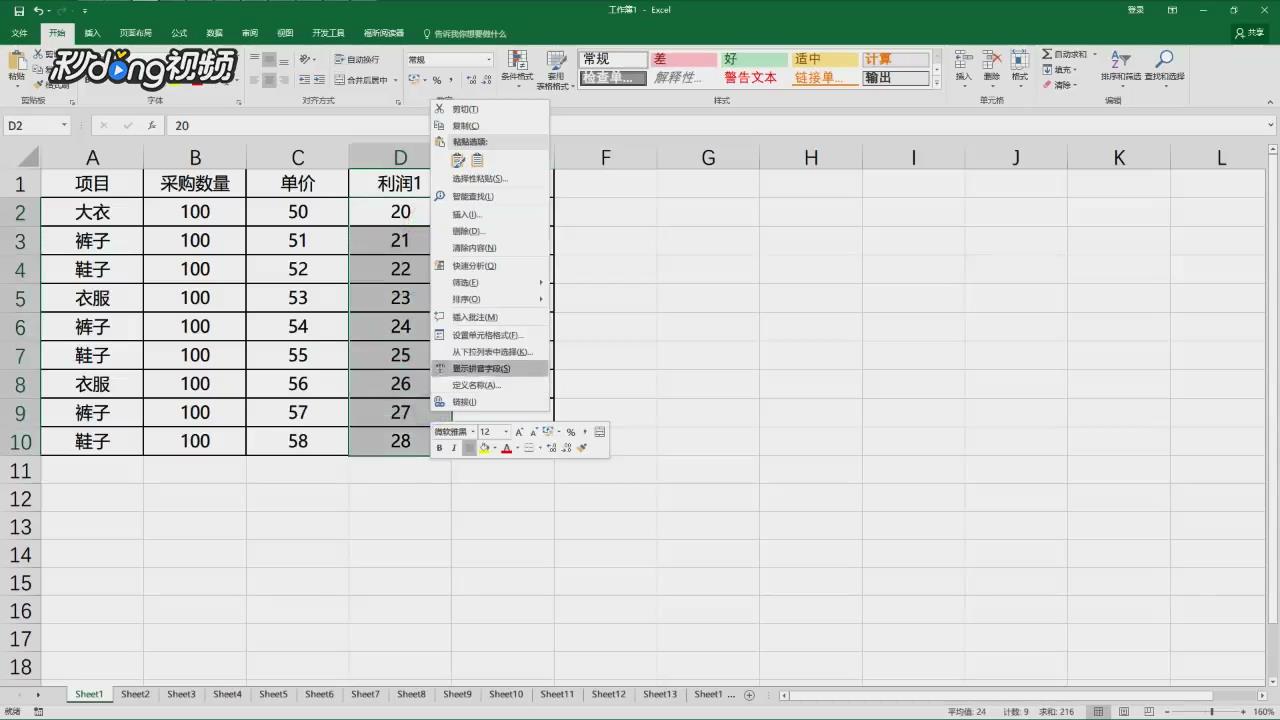
Task: Switch to Page Layout status bar view
Action: click(1125, 712)
